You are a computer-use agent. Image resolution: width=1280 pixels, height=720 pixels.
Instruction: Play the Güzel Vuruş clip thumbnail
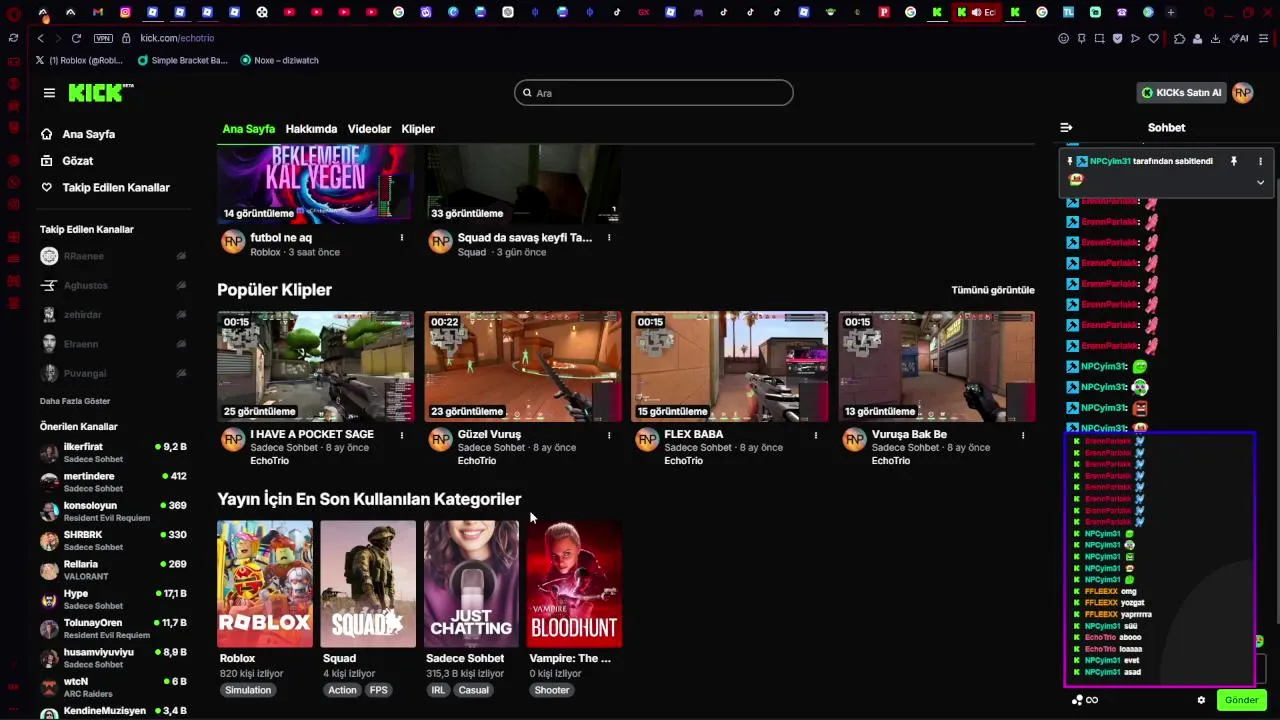click(522, 366)
